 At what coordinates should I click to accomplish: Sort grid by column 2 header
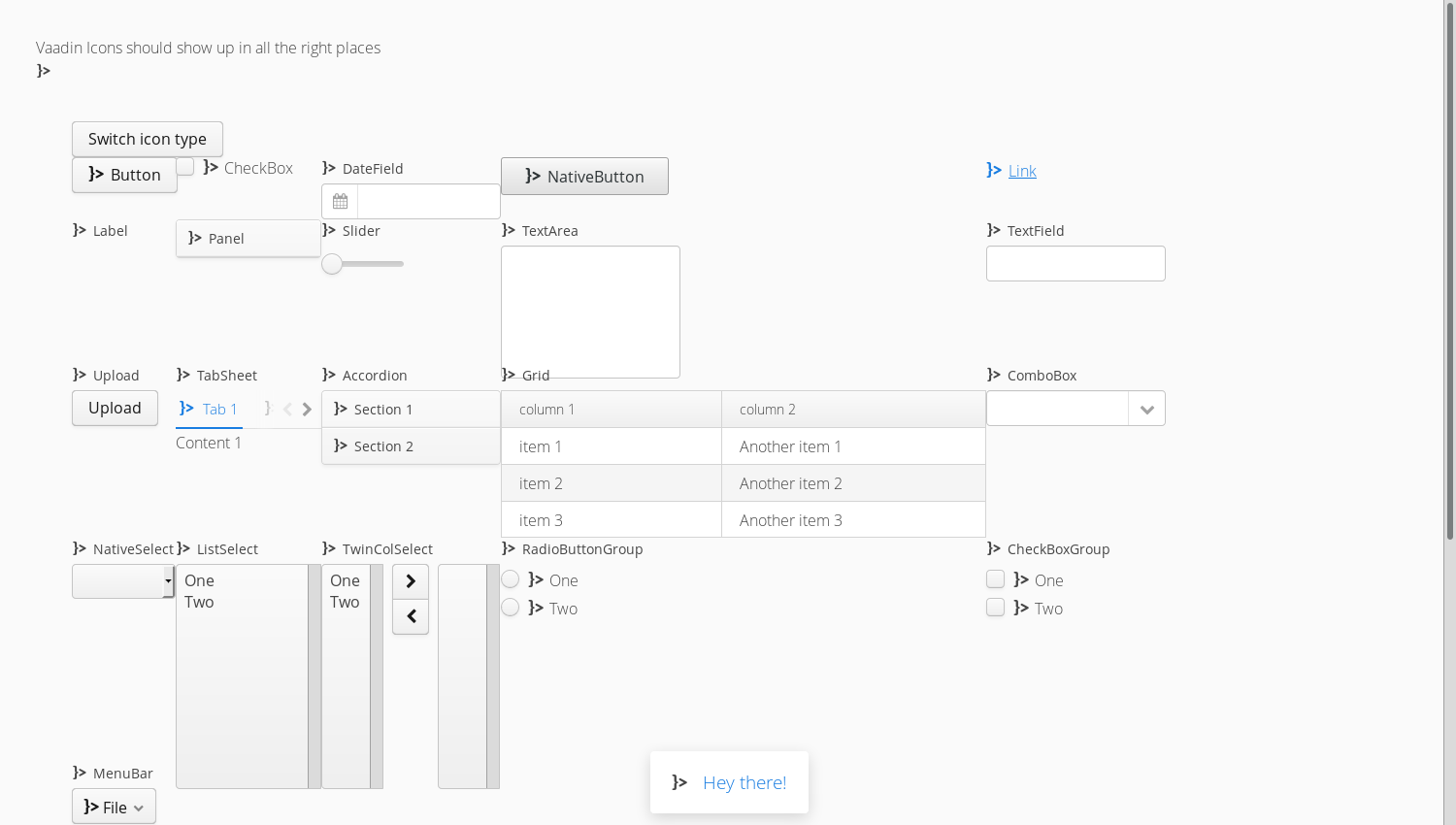pyautogui.click(x=853, y=410)
